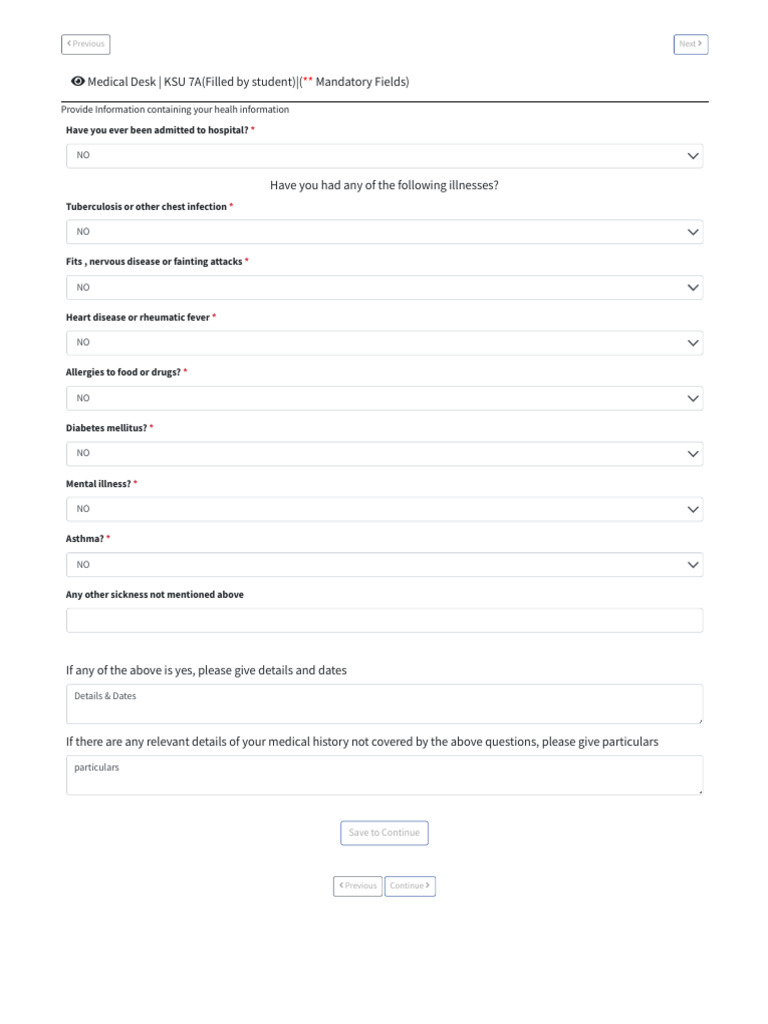Screen dimensions: 768x1024
Task: Click the Details & Dates text area
Action: pos(384,704)
